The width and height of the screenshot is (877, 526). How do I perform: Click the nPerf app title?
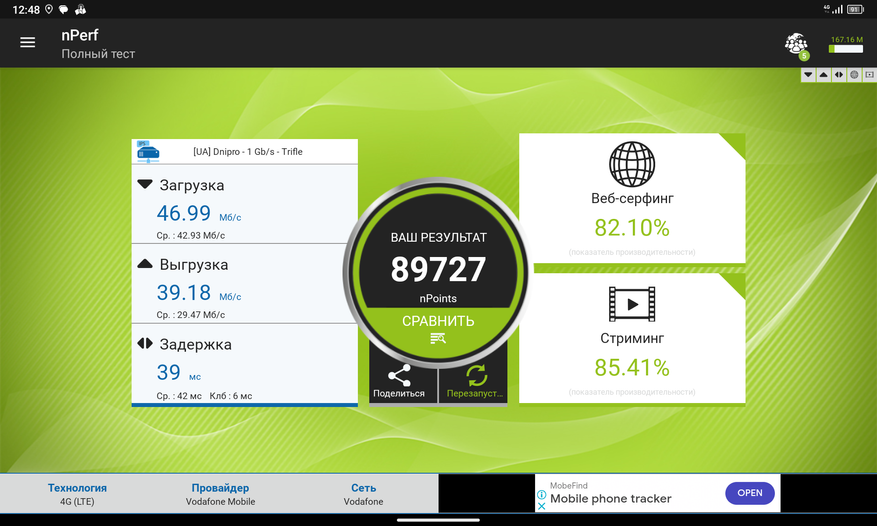80,35
